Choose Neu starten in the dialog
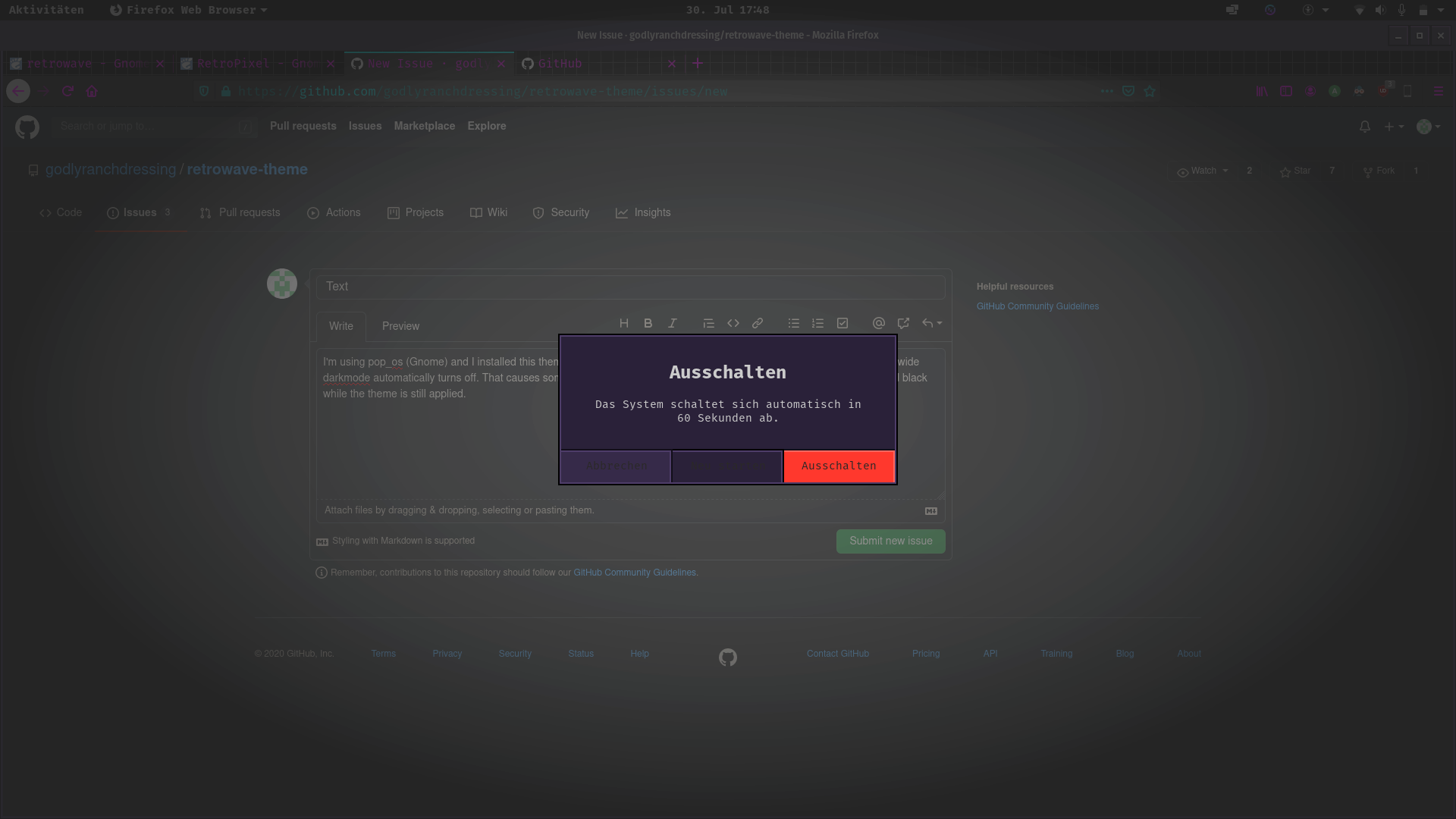 click(726, 466)
